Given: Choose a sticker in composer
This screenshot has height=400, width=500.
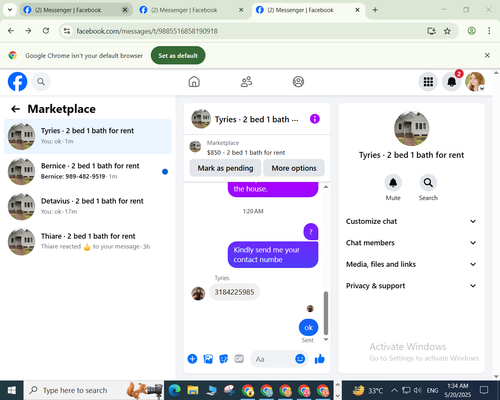Looking at the screenshot, I should 224,359.
